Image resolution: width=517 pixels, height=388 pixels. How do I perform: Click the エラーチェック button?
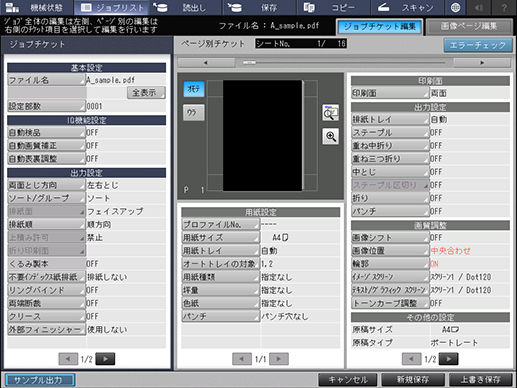point(478,45)
